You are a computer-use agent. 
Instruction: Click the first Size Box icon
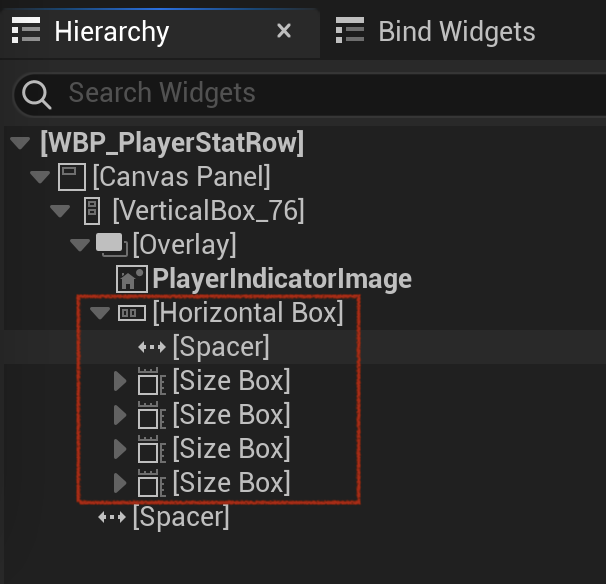152,381
